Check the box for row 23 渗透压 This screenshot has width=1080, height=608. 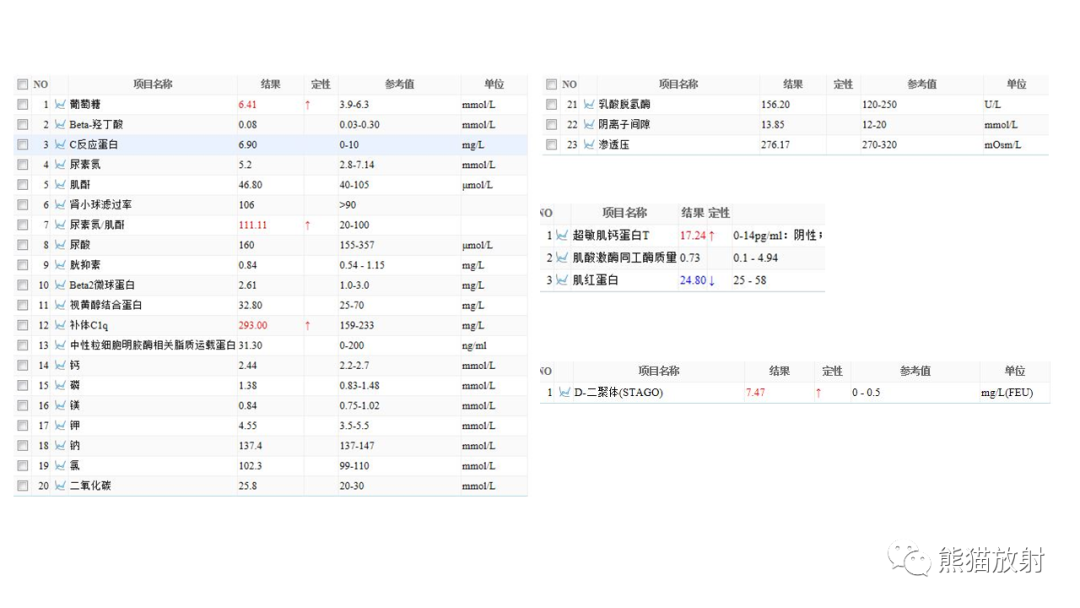551,145
